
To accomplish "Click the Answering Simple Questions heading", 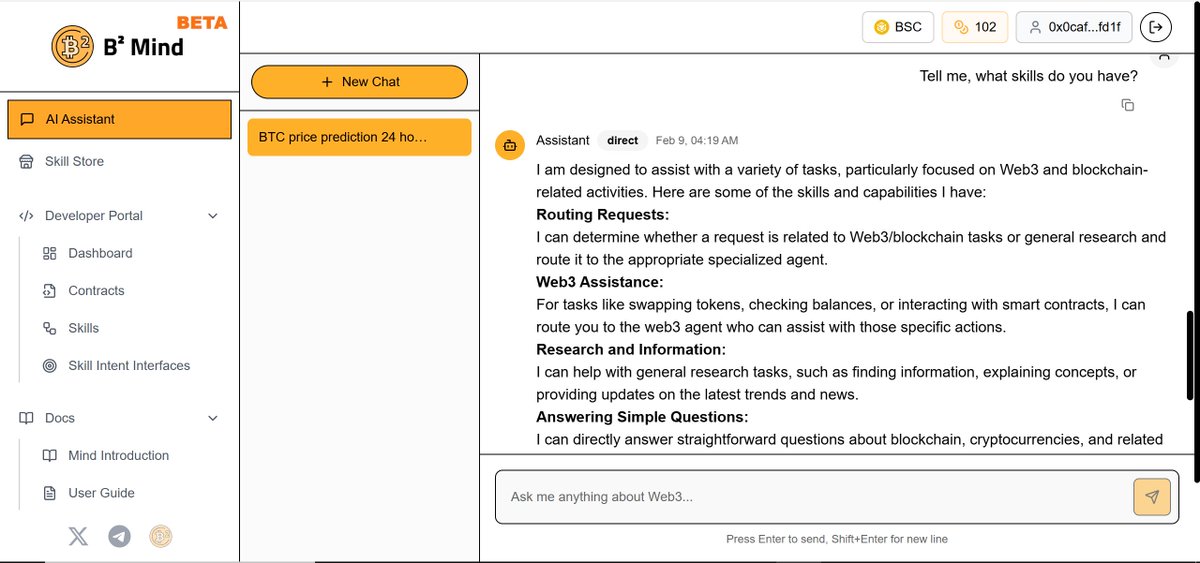I will point(642,417).
